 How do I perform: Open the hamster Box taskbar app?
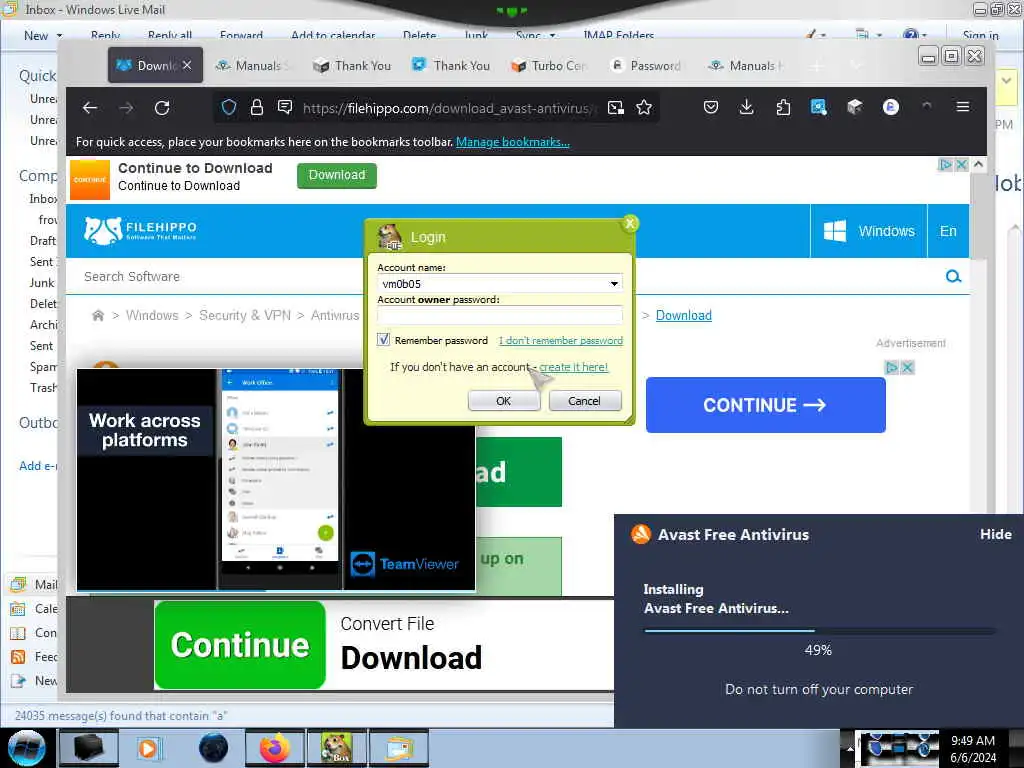point(337,748)
